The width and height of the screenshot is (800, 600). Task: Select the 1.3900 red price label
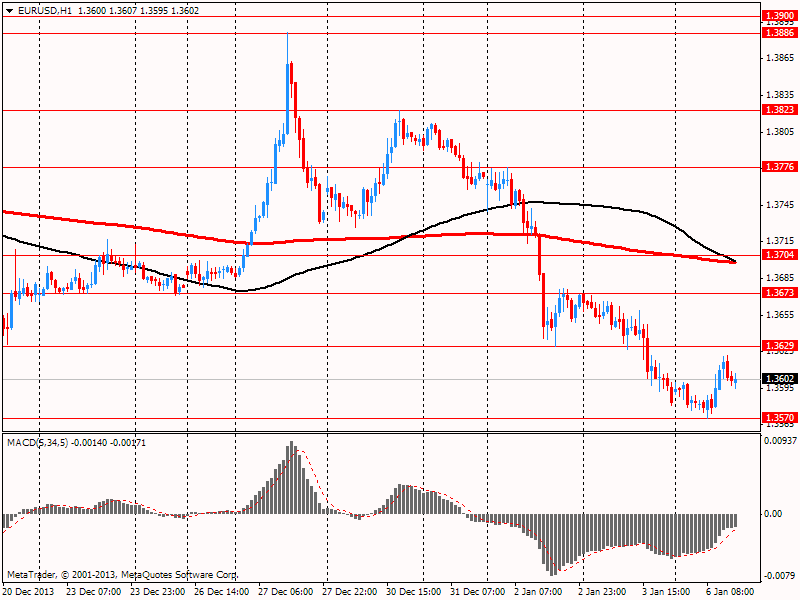point(780,16)
